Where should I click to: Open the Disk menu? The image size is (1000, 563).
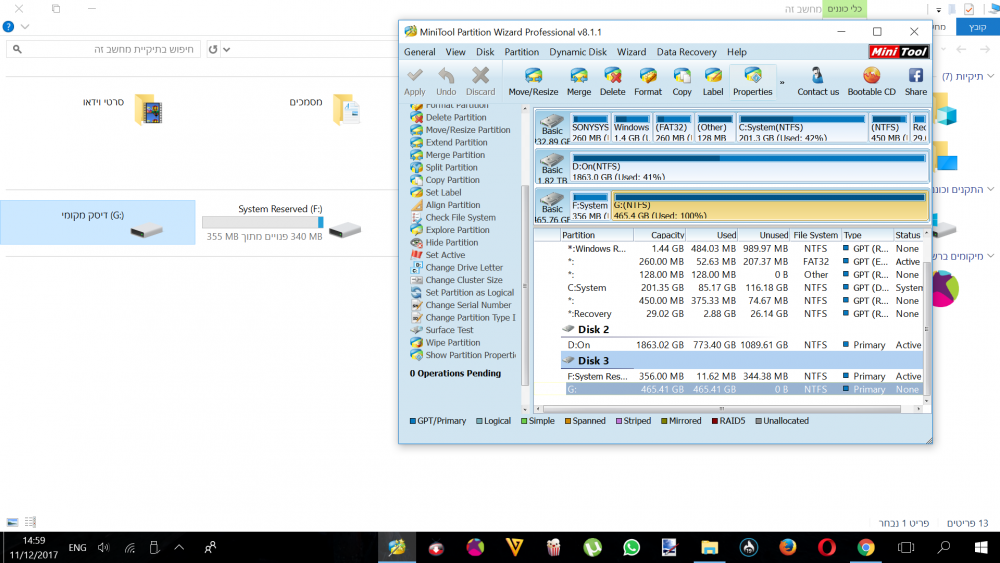click(485, 52)
